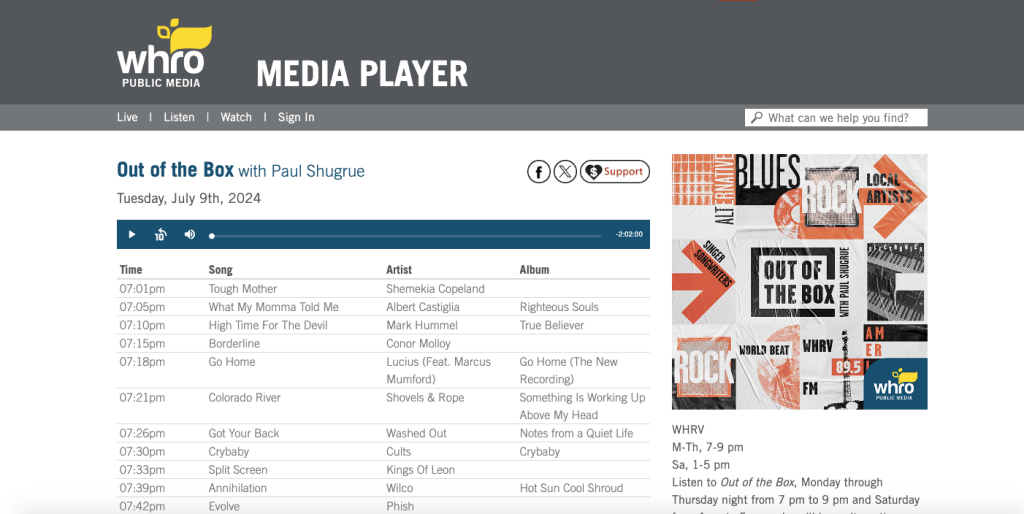This screenshot has width=1024, height=514.
Task: Play the Out of the Box episode
Action: point(132,234)
